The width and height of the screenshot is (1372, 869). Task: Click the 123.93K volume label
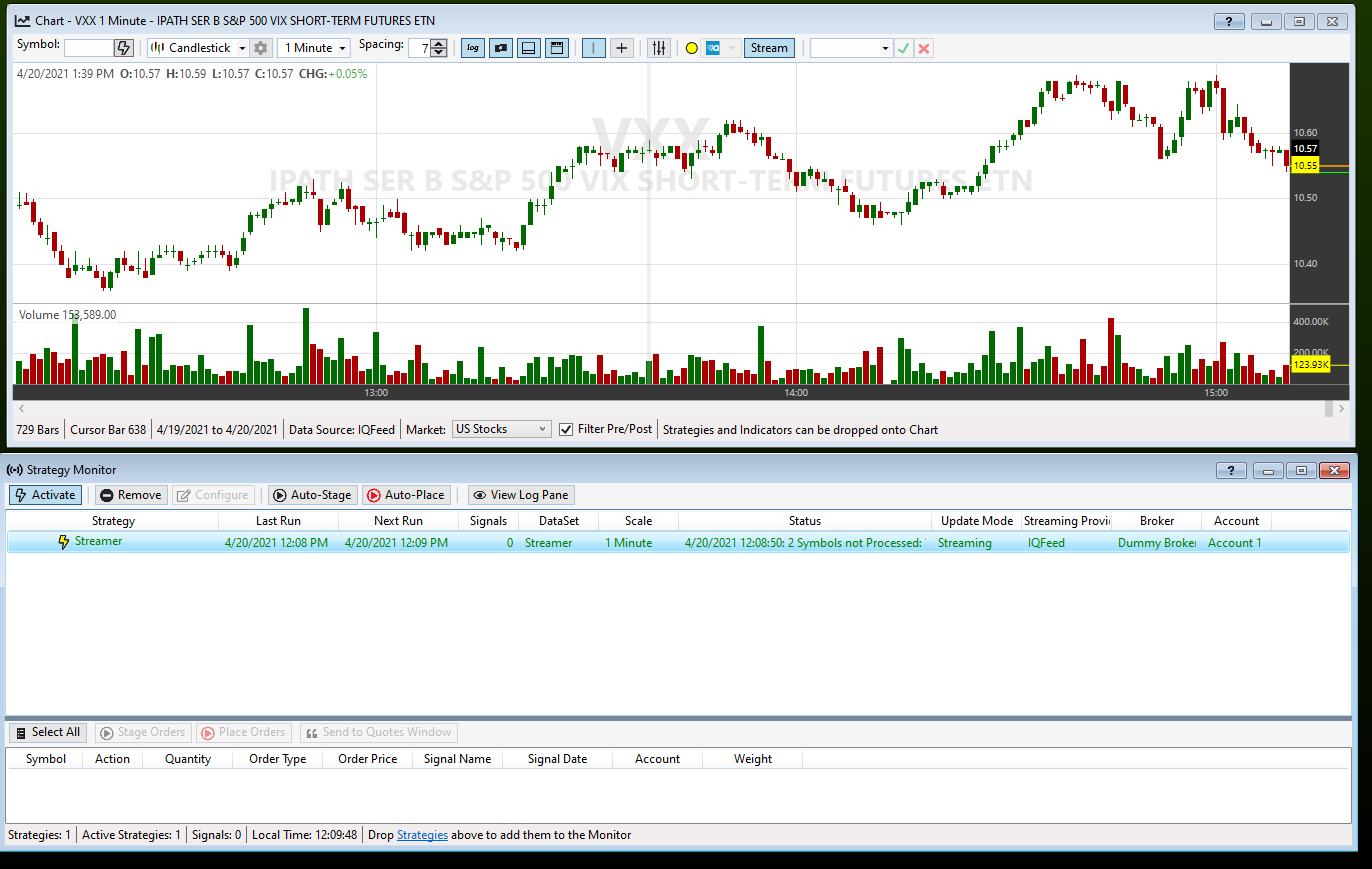pos(1310,365)
